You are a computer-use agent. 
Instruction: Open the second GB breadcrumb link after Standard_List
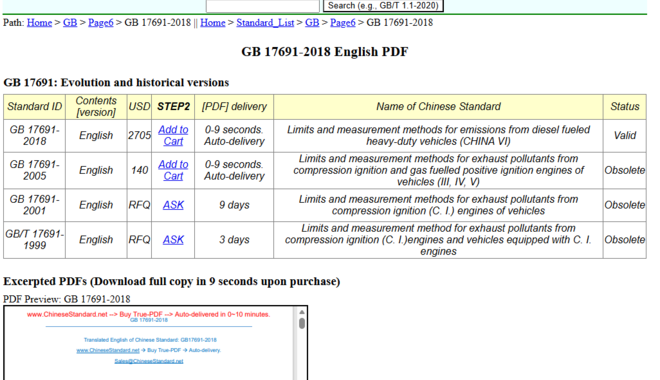(312, 23)
